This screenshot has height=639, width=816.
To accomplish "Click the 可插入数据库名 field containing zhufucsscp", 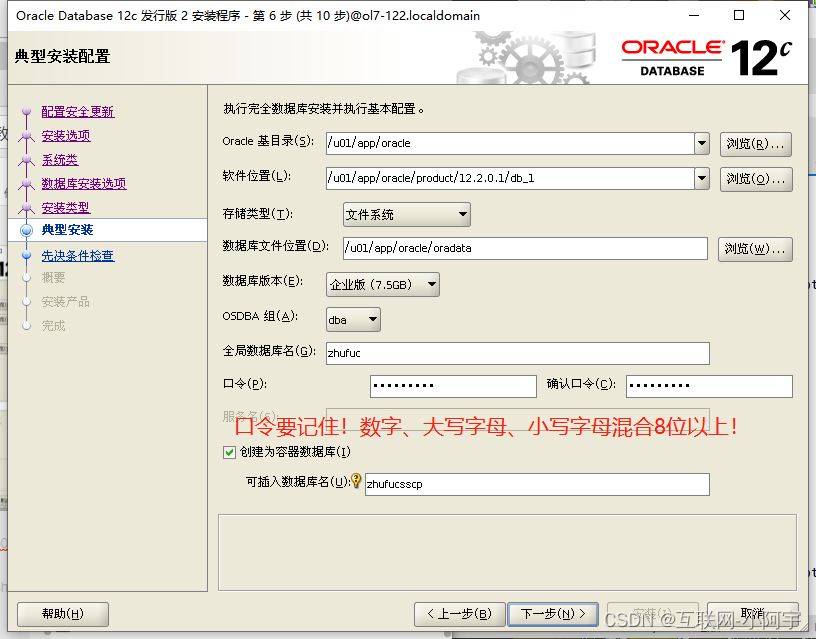I will pyautogui.click(x=537, y=484).
